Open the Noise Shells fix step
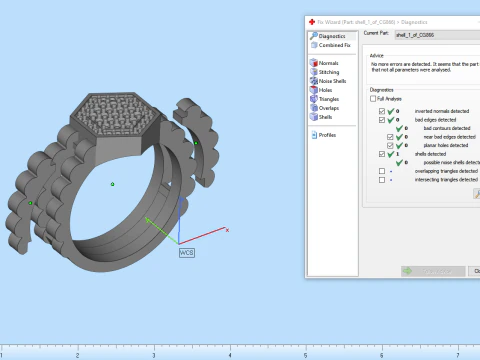The height and width of the screenshot is (360, 480). pyautogui.click(x=328, y=81)
